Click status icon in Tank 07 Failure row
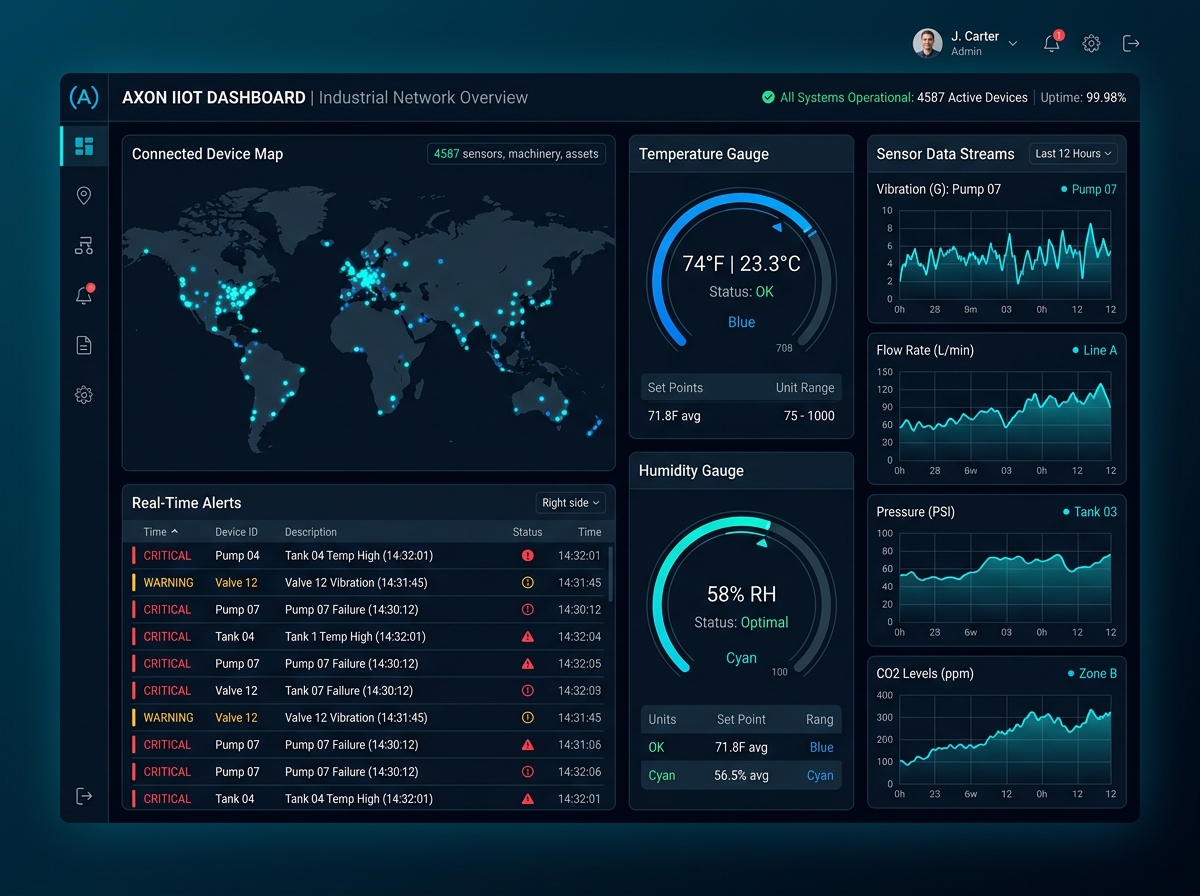The height and width of the screenshot is (896, 1200). 528,691
